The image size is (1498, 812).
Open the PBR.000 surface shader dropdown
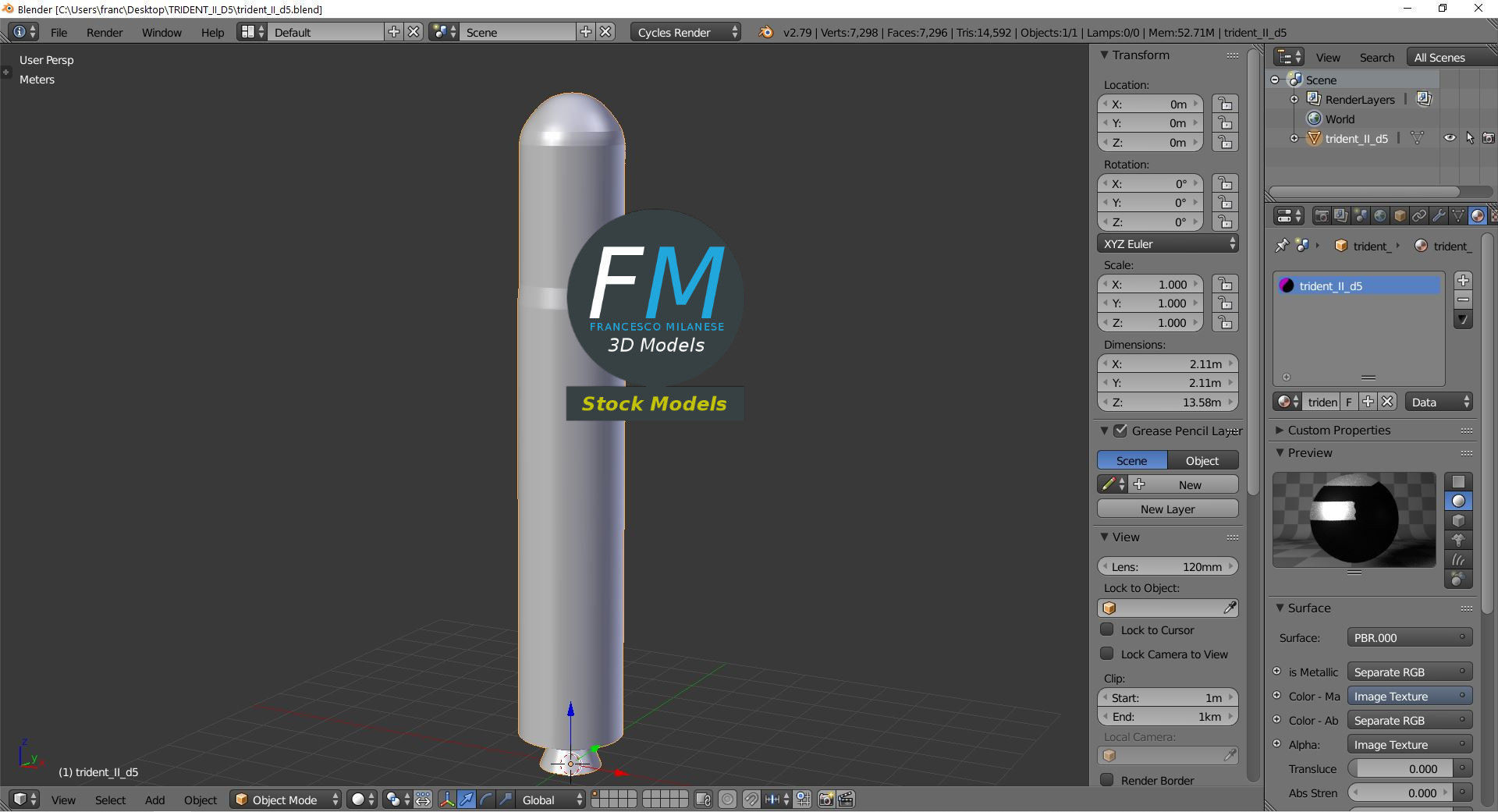1410,637
